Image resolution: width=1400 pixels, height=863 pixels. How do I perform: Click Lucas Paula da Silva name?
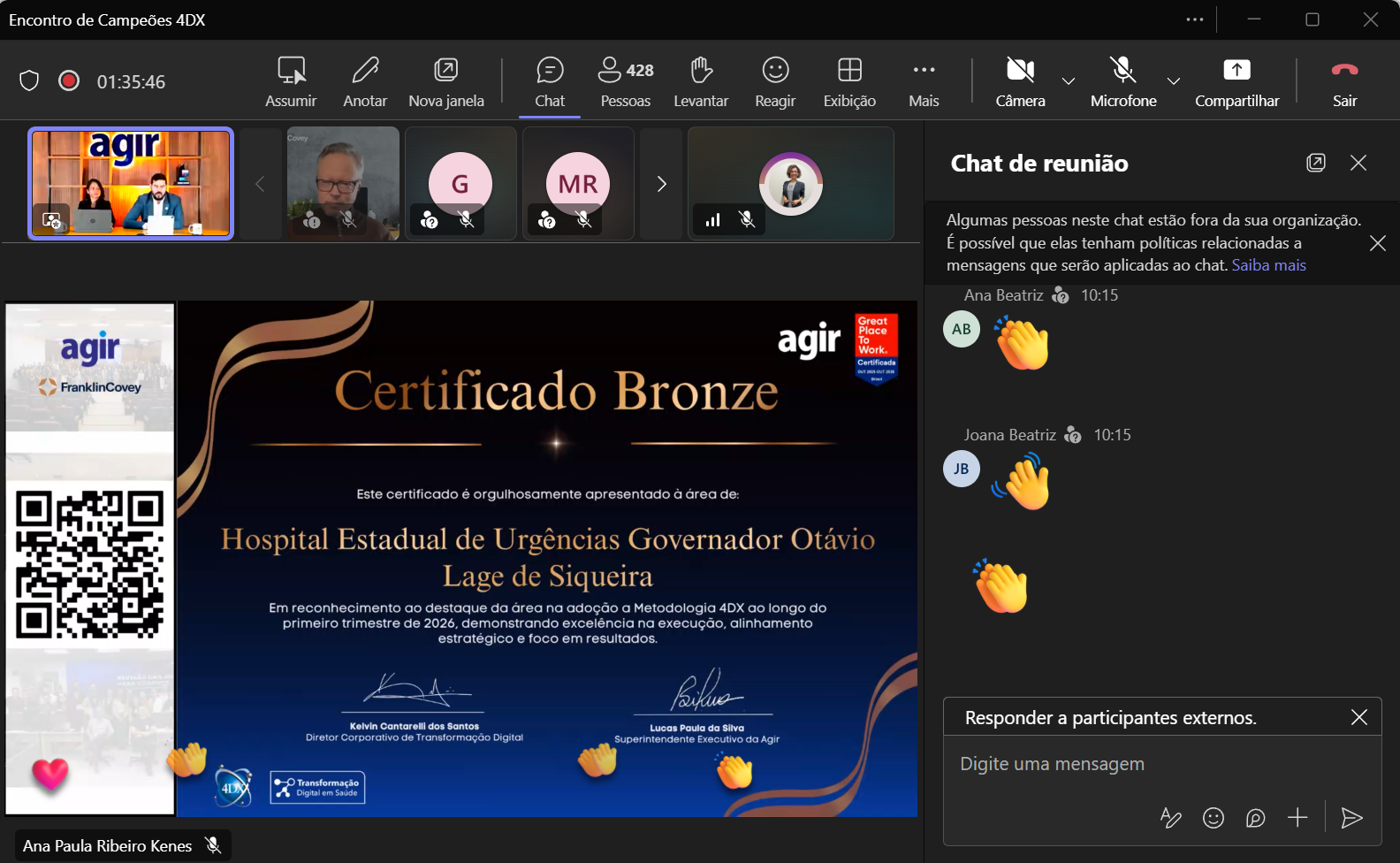tap(697, 728)
